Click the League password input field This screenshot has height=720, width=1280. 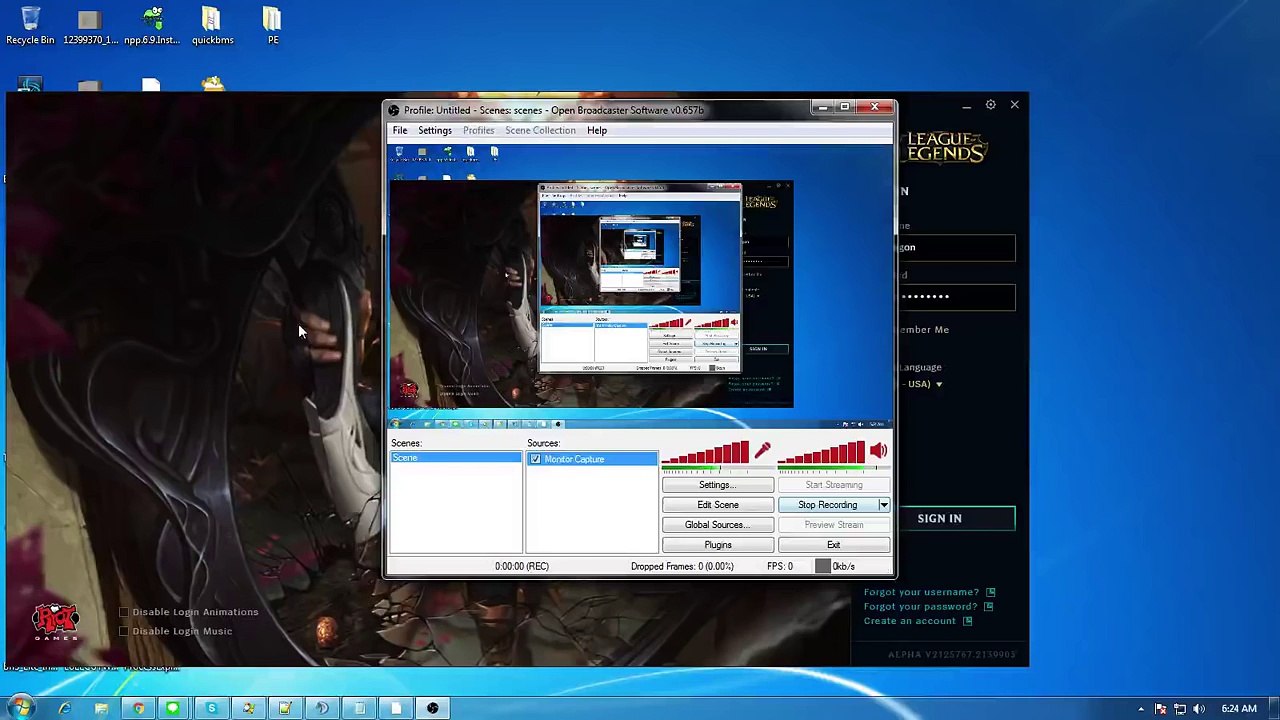coord(956,296)
